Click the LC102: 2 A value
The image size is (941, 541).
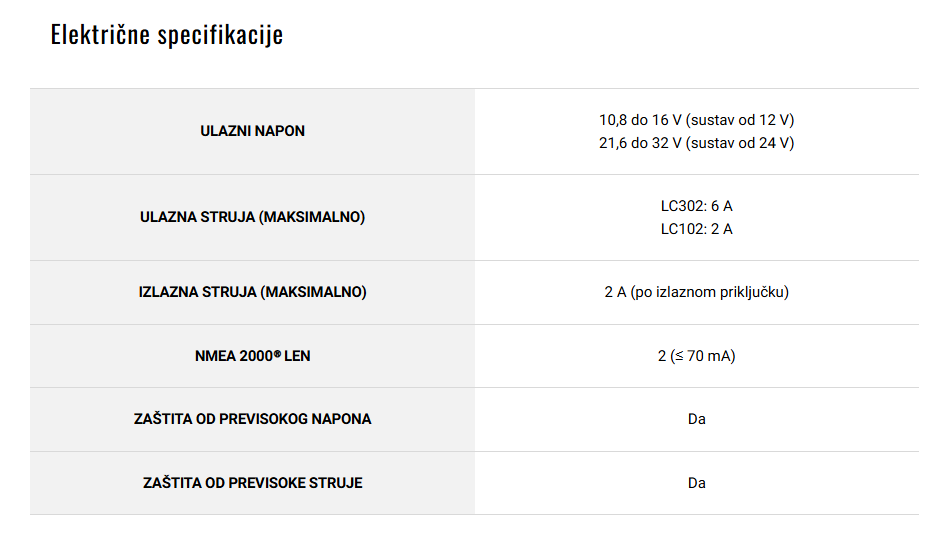coord(697,229)
